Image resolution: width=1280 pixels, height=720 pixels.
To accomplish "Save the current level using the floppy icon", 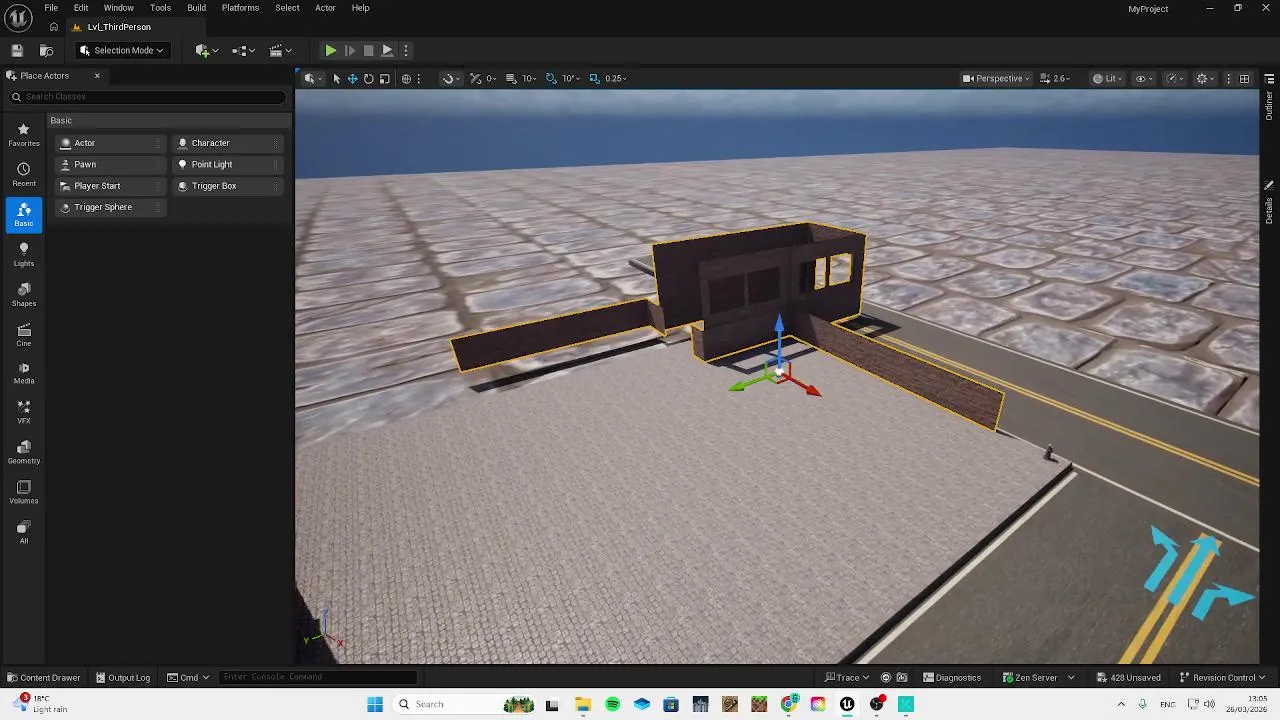I will pyautogui.click(x=17, y=50).
